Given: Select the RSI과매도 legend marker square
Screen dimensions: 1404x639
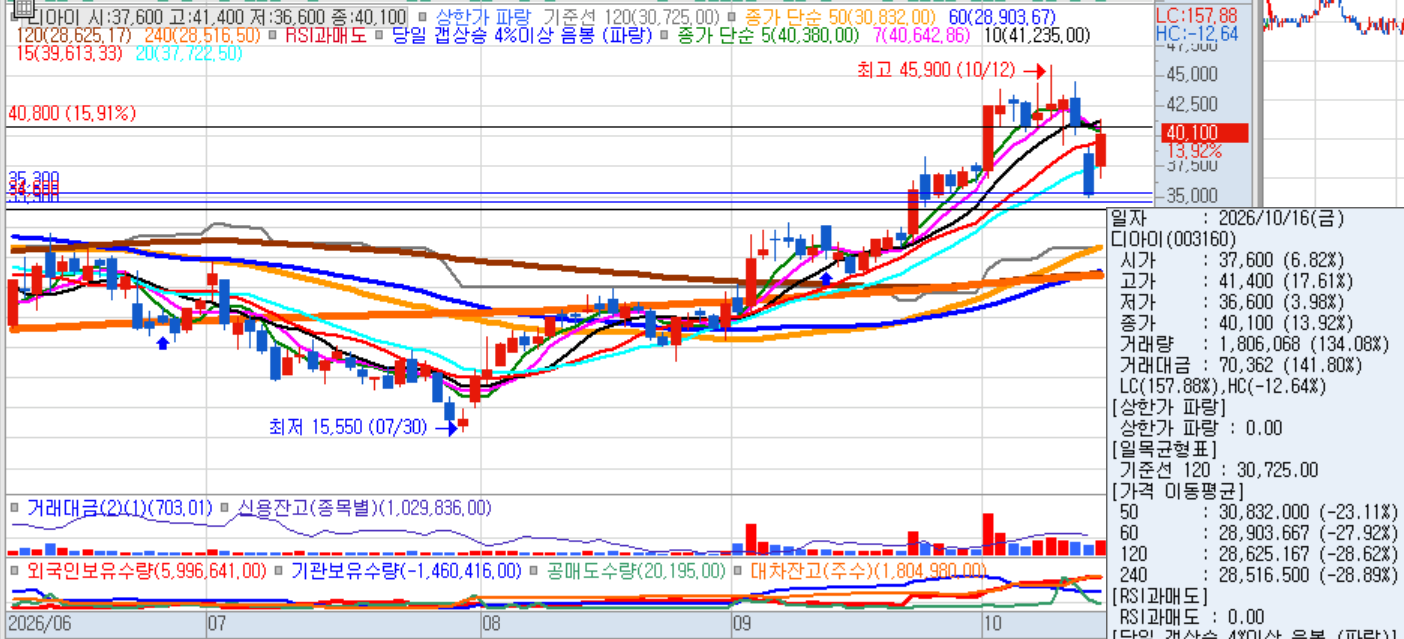Looking at the screenshot, I should click(270, 35).
